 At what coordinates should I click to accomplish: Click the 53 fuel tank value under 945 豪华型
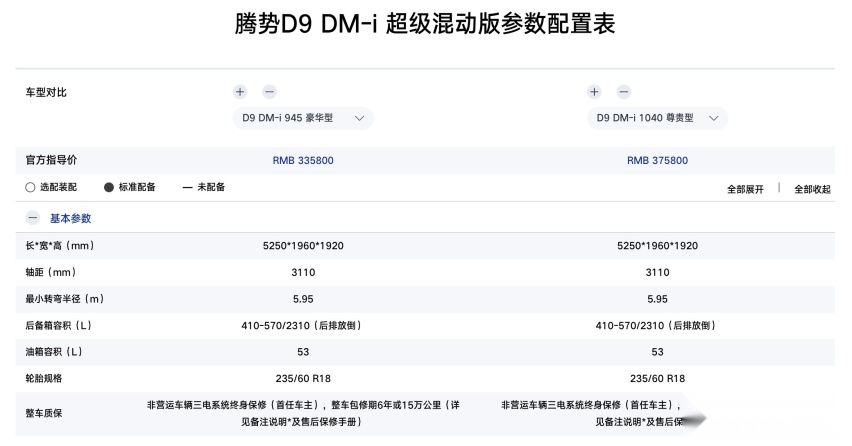point(303,351)
